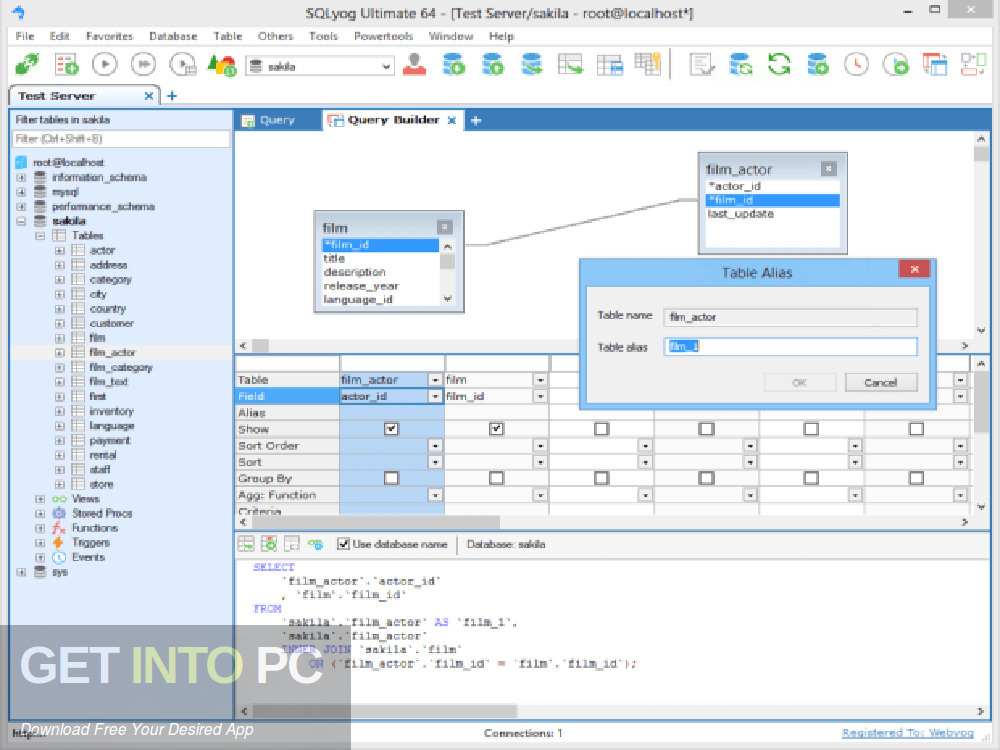Image resolution: width=1000 pixels, height=750 pixels.
Task: Uncheck Use database name checkbox
Action: click(x=343, y=544)
